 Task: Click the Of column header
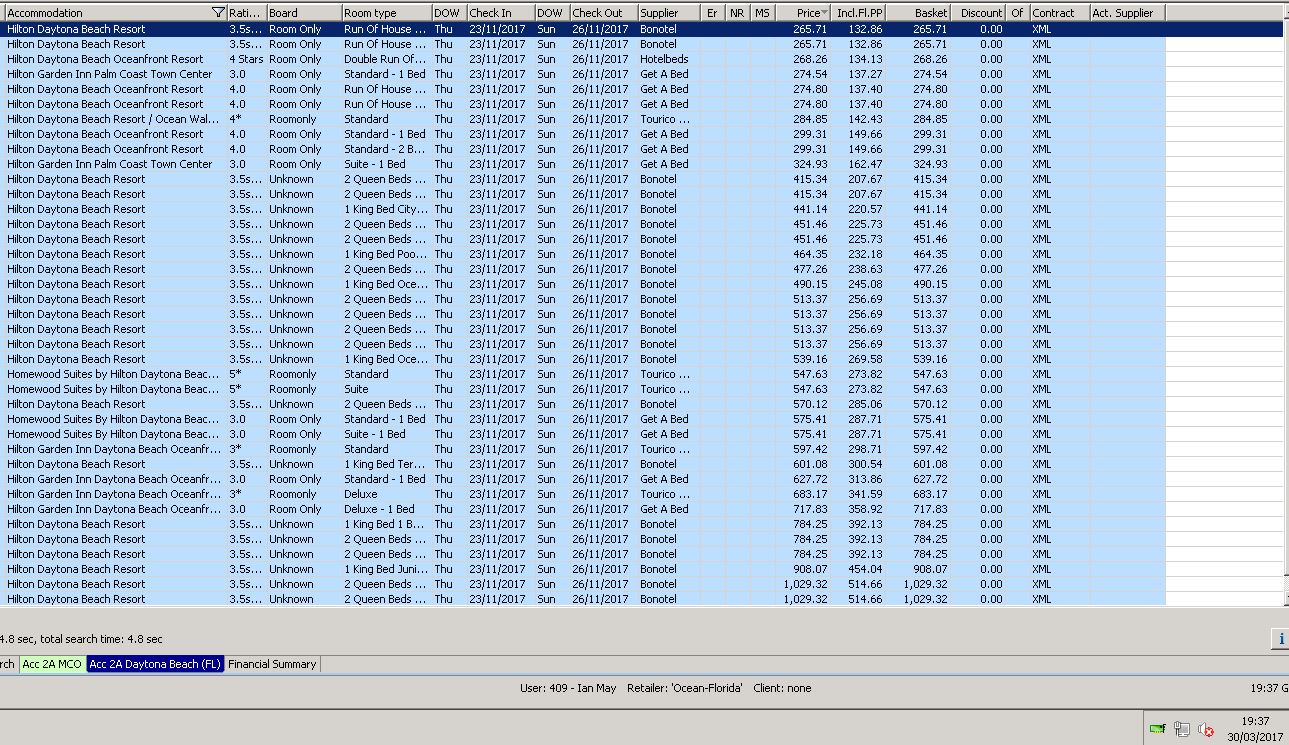(1017, 13)
